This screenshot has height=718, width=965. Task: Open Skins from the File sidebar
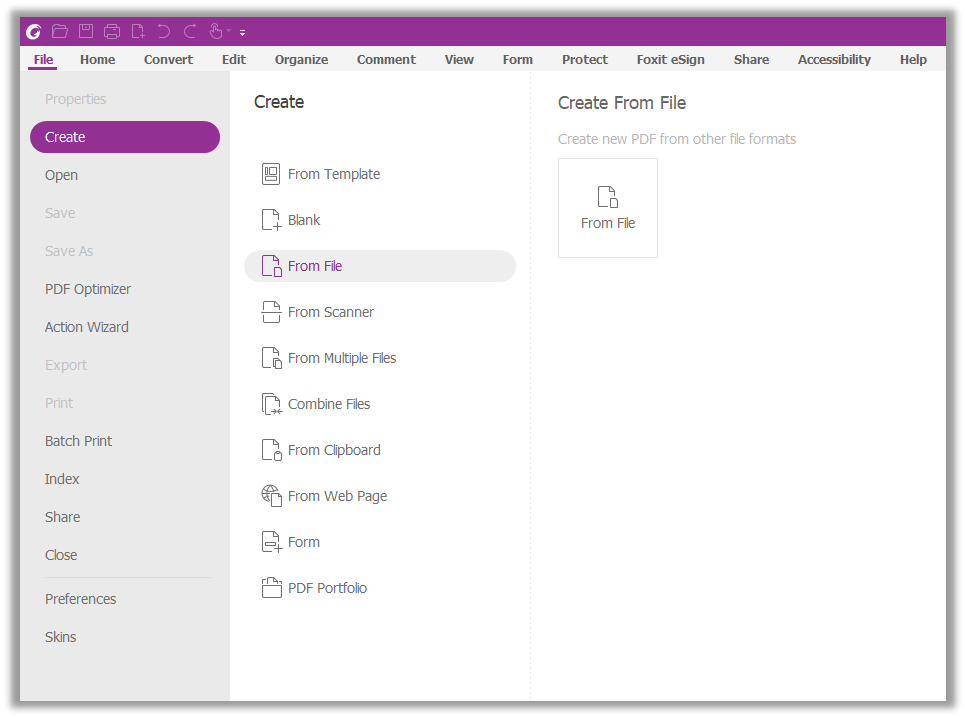click(x=60, y=637)
